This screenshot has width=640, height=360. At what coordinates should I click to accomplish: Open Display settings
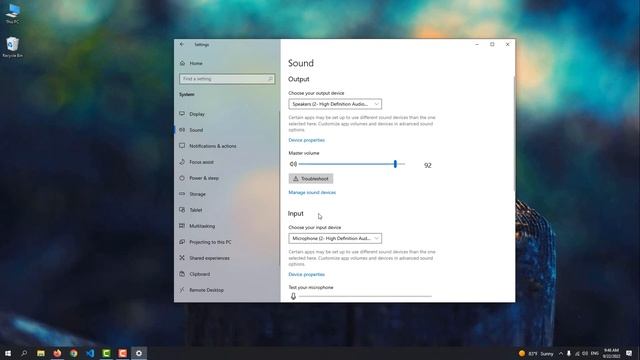[x=197, y=114]
